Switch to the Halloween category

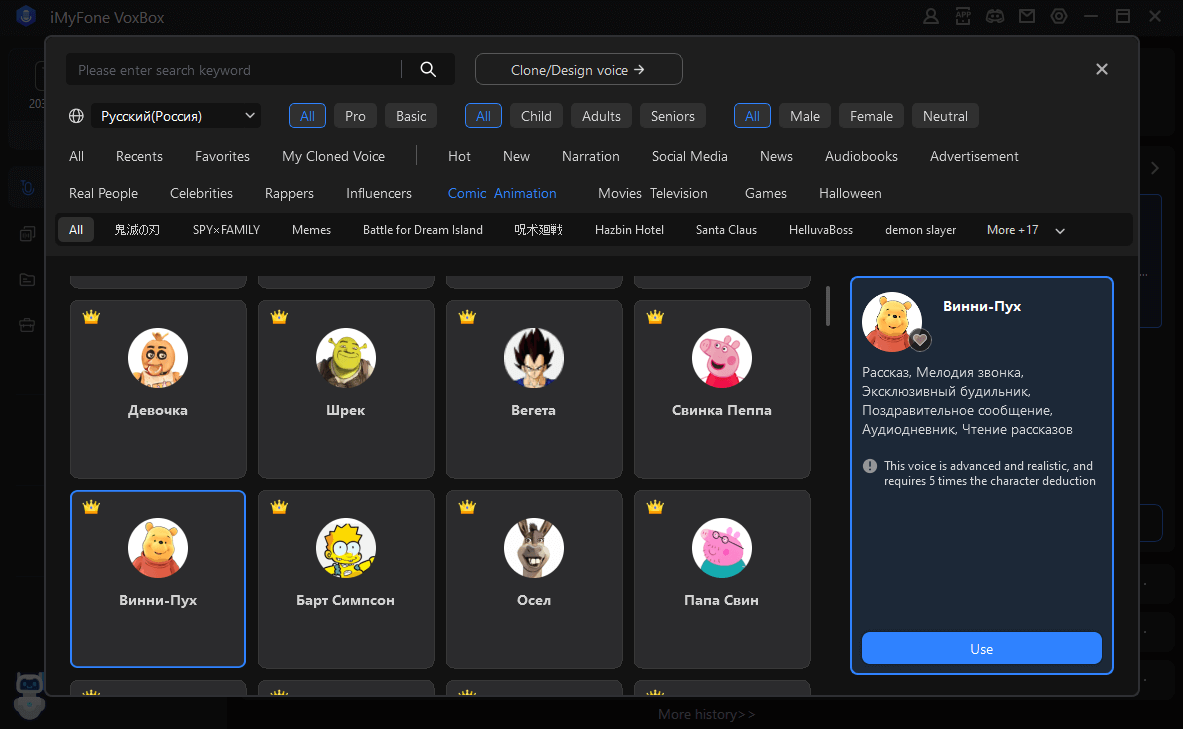[x=850, y=193]
